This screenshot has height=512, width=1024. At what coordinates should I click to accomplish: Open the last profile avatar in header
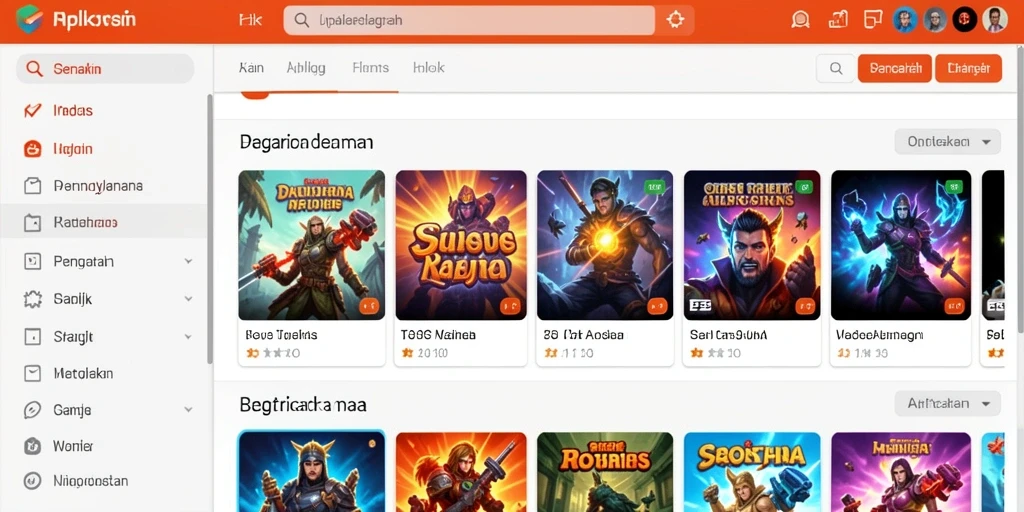[995, 20]
